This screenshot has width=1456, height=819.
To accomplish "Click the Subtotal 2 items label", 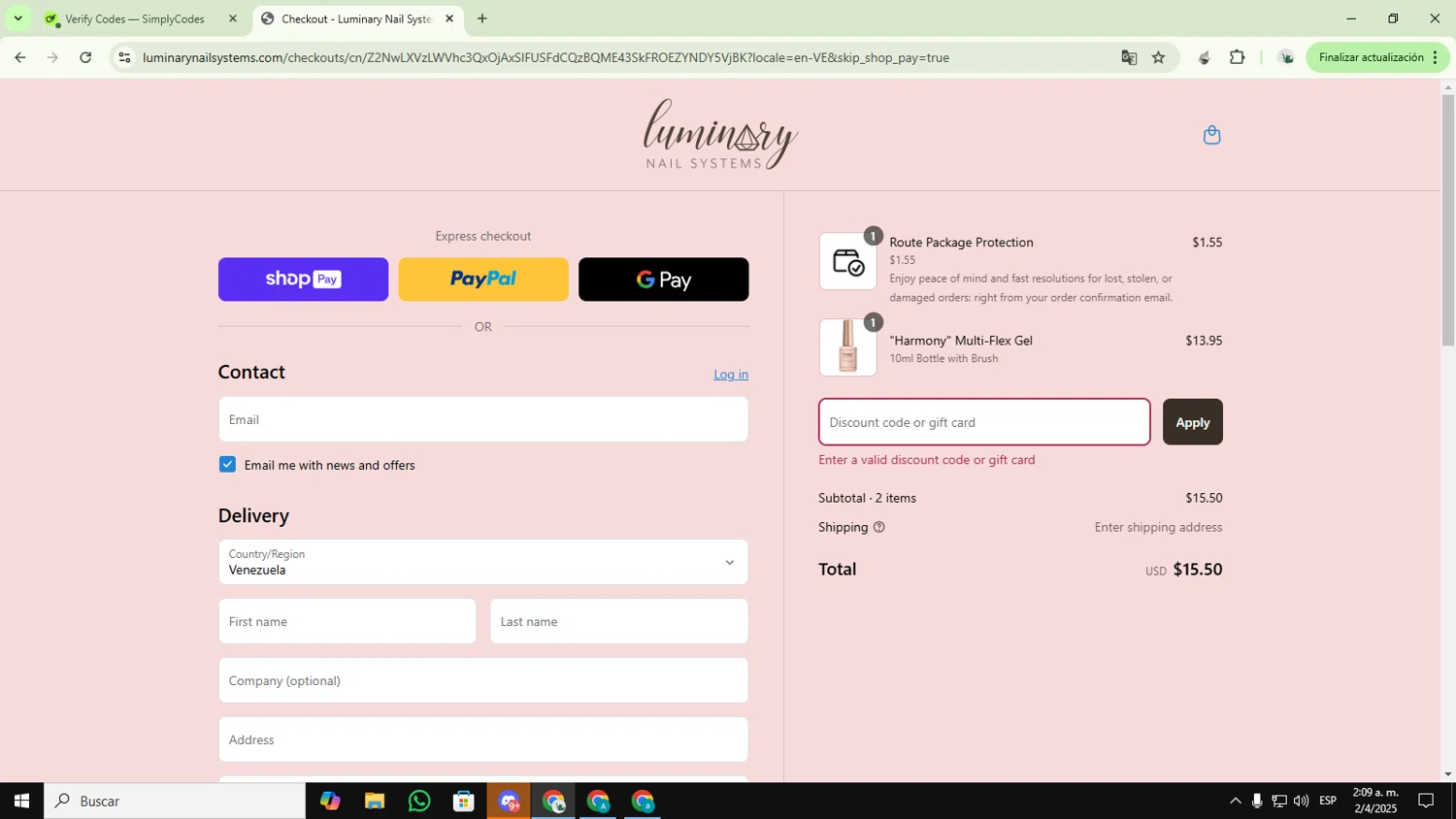I will point(867,498).
